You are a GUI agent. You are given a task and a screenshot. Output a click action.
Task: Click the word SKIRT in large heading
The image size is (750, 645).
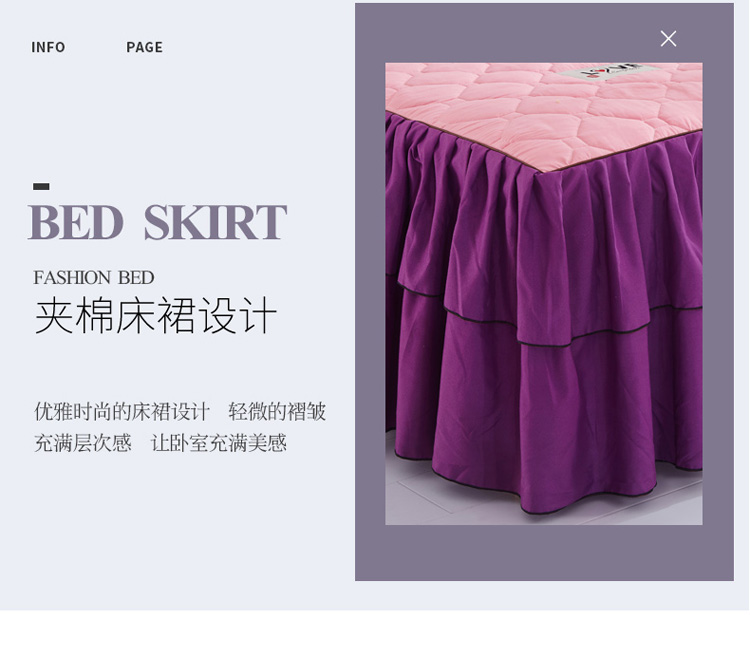[215, 222]
